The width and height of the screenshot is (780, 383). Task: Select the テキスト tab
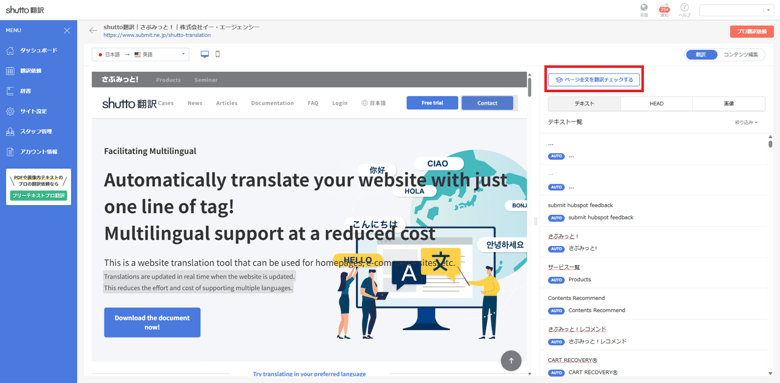(585, 103)
